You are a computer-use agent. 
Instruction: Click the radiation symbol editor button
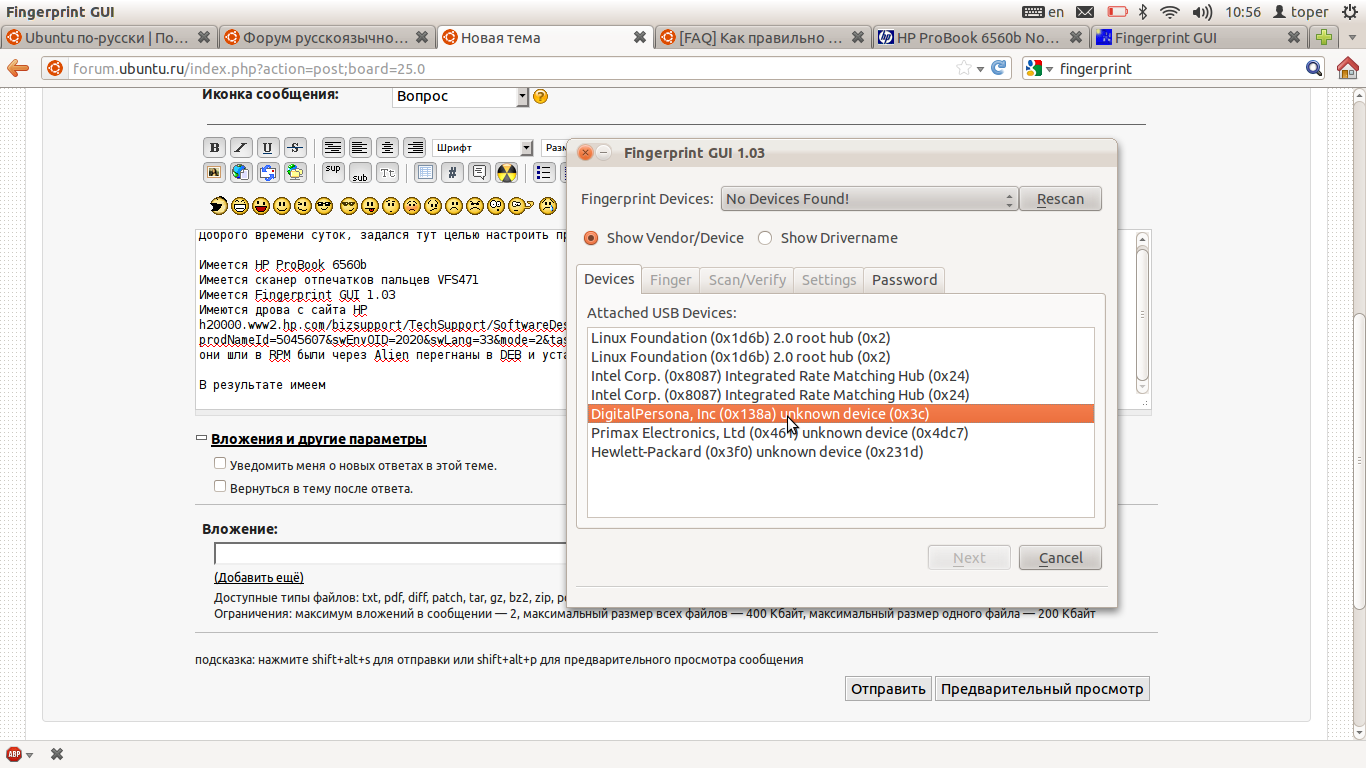507,173
